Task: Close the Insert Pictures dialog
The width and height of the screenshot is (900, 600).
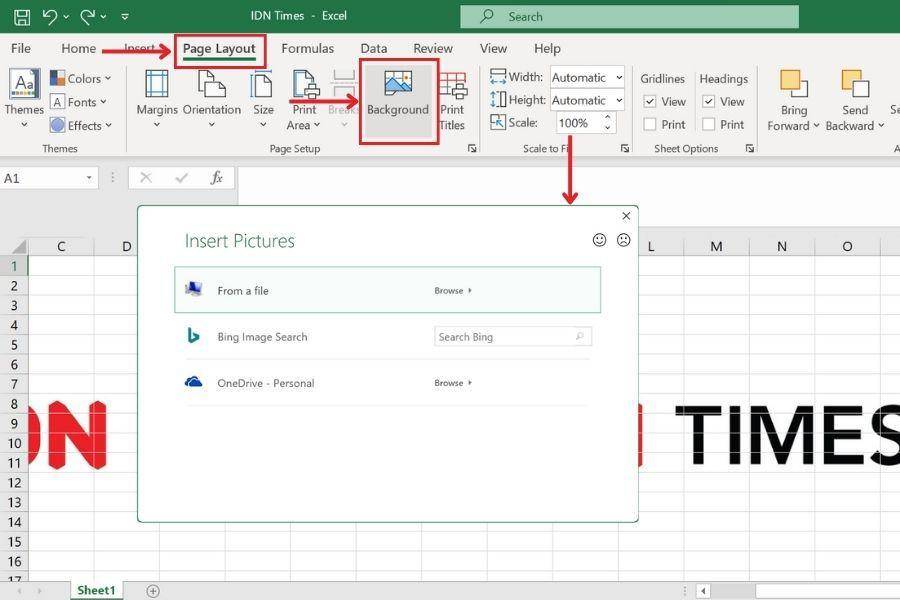Action: coord(626,216)
